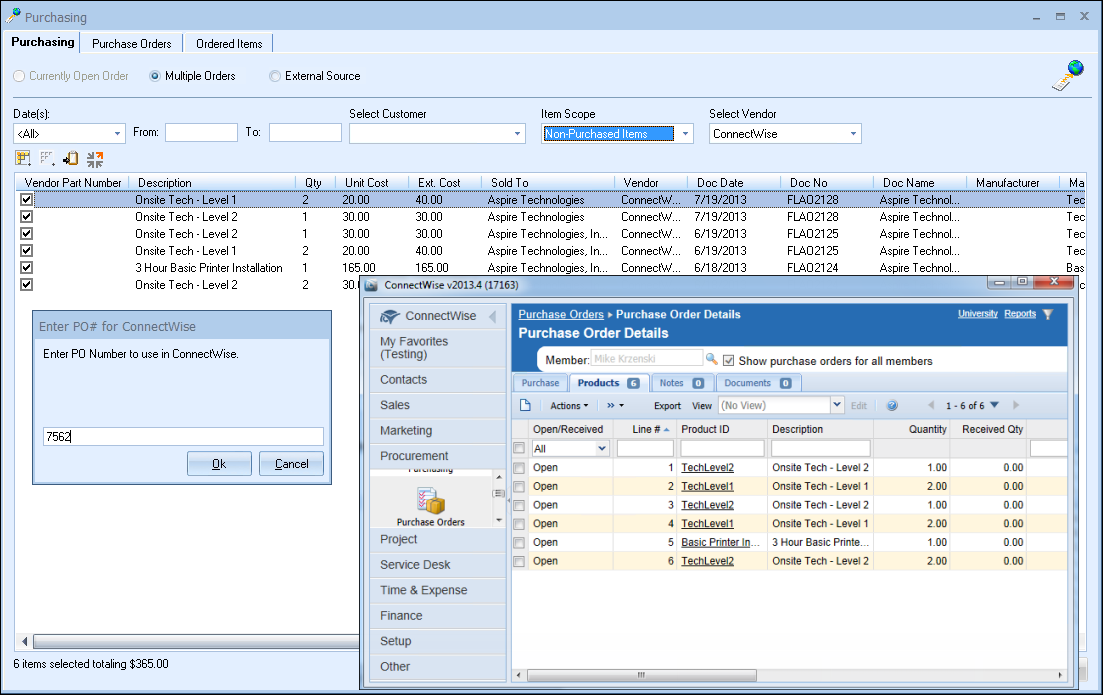Image resolution: width=1103 pixels, height=695 pixels.
Task: Check the select-all box in ConnectWise filter row
Action: coord(519,448)
